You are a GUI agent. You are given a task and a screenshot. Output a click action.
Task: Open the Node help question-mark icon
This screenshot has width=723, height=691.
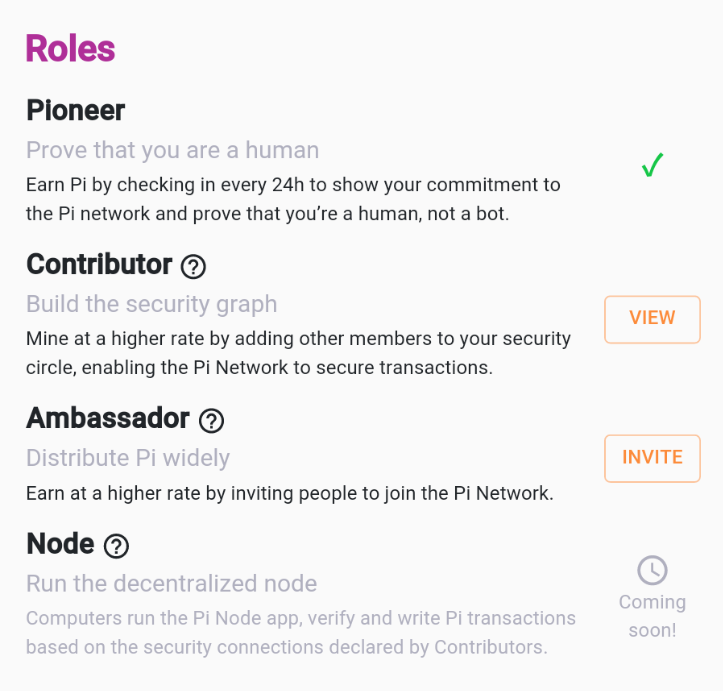point(116,546)
